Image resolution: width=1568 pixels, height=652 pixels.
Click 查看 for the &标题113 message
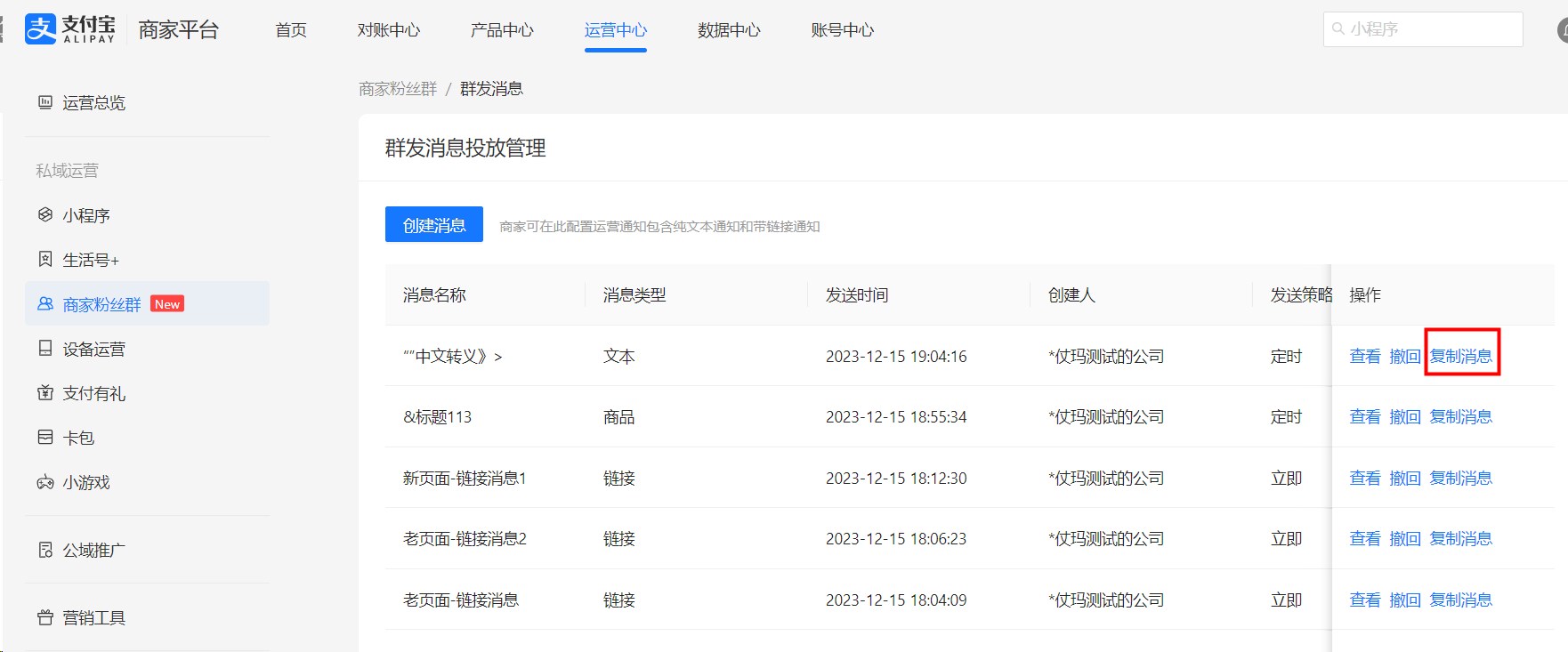[1364, 416]
